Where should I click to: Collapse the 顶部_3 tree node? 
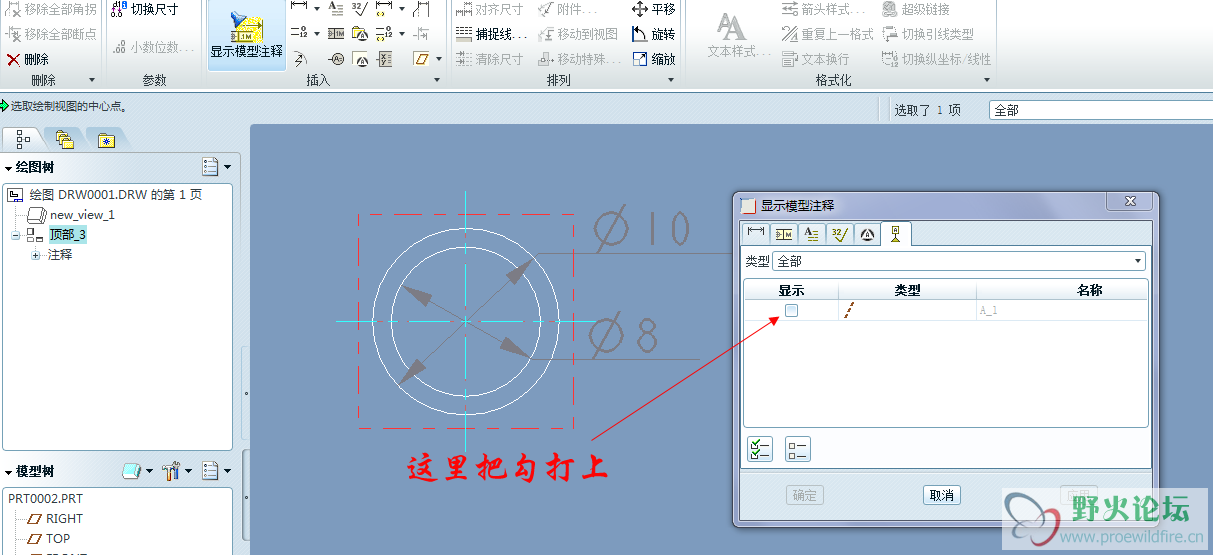click(x=15, y=235)
